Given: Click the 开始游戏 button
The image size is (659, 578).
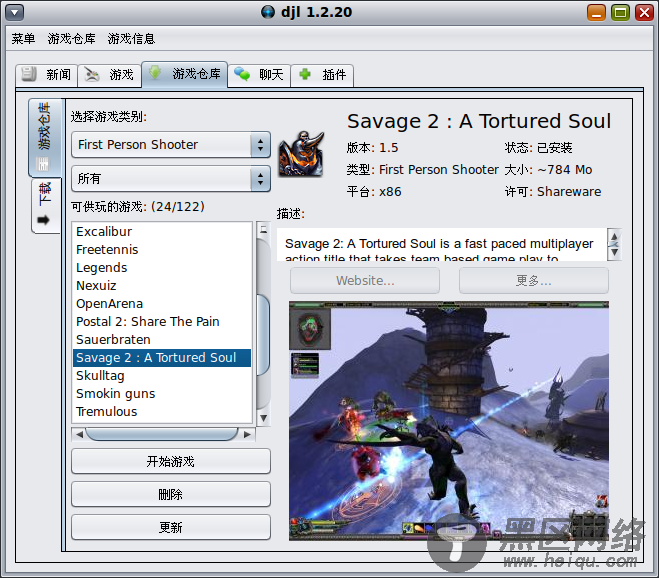Looking at the screenshot, I should click(x=171, y=462).
